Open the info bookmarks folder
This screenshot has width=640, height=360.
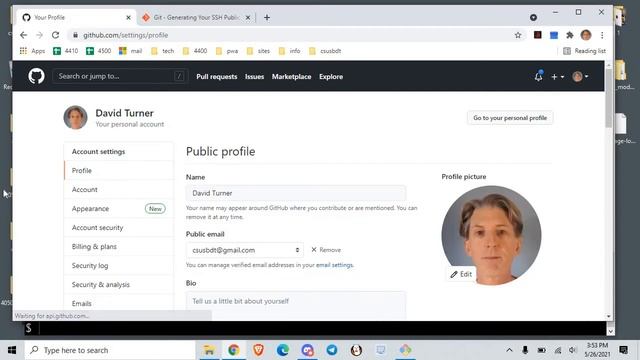pos(290,51)
